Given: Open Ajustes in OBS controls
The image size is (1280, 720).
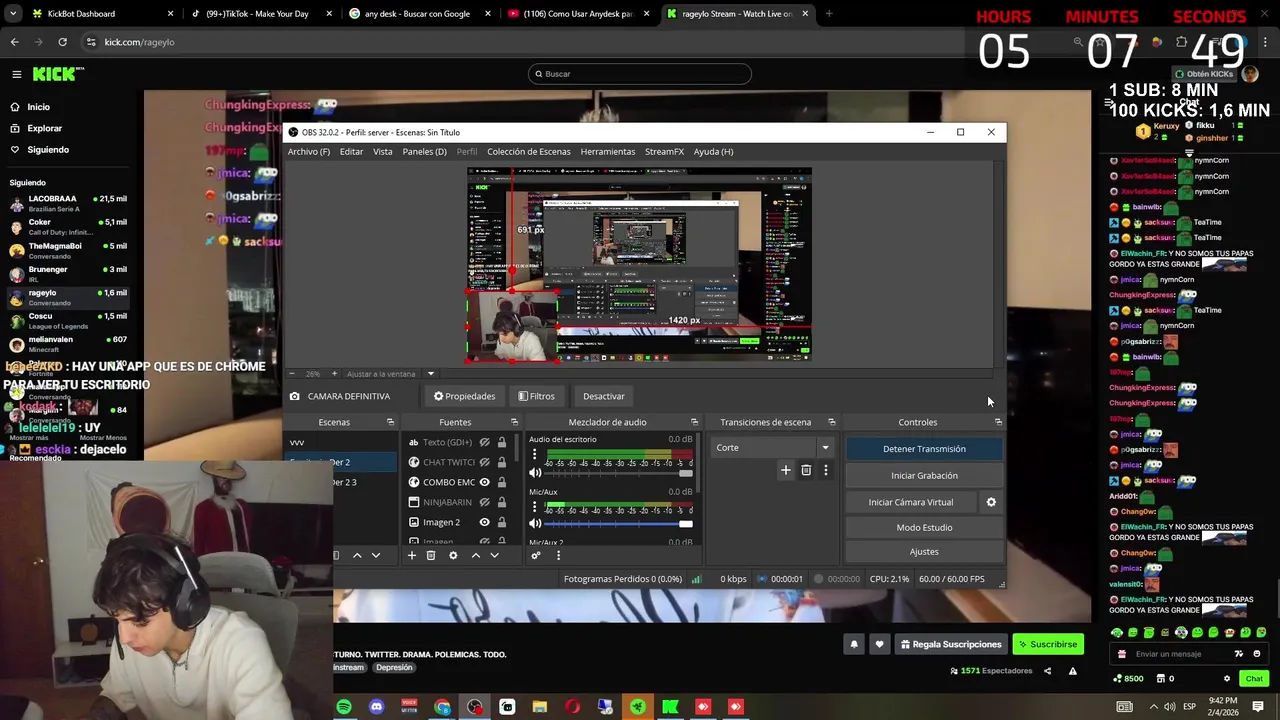Looking at the screenshot, I should [924, 552].
